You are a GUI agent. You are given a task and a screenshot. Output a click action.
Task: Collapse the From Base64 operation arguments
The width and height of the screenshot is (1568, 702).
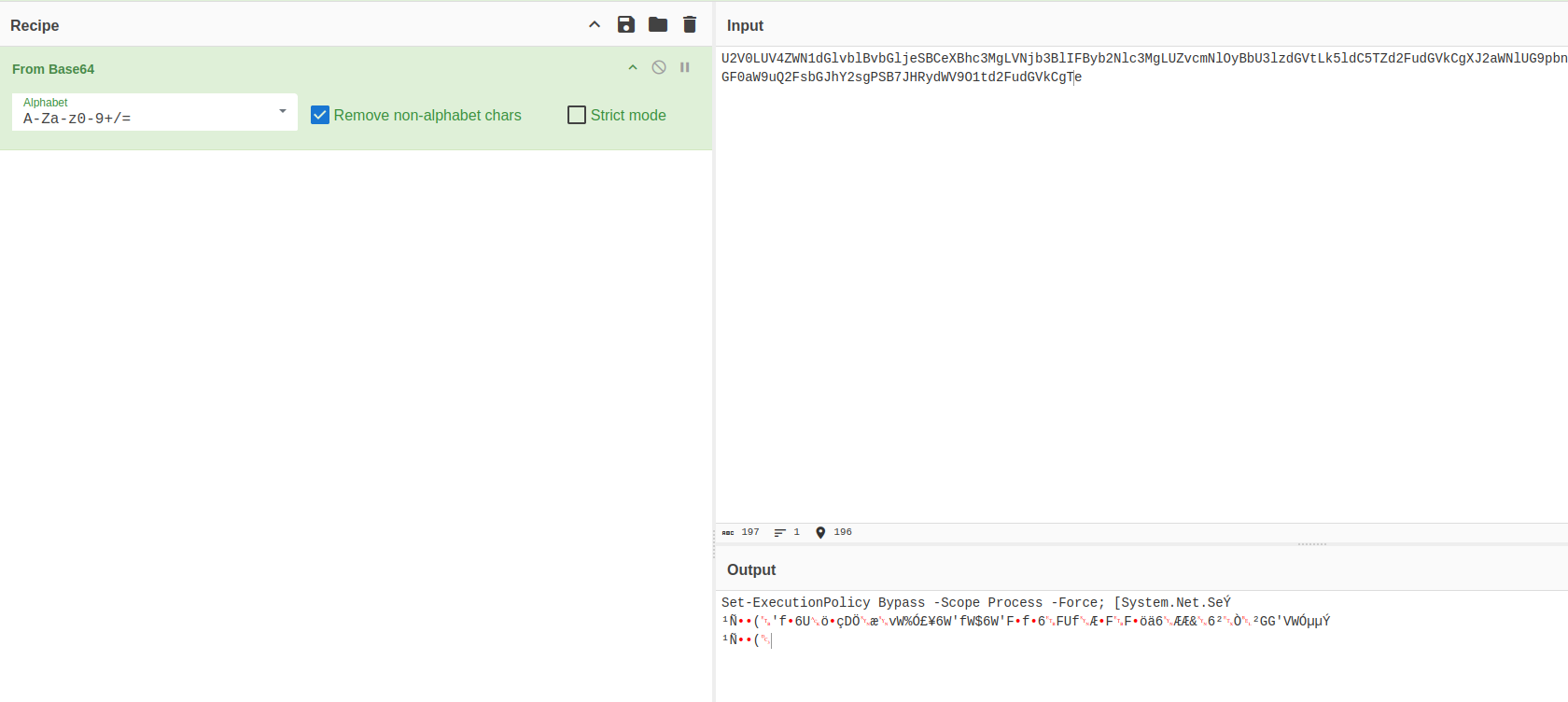[633, 67]
